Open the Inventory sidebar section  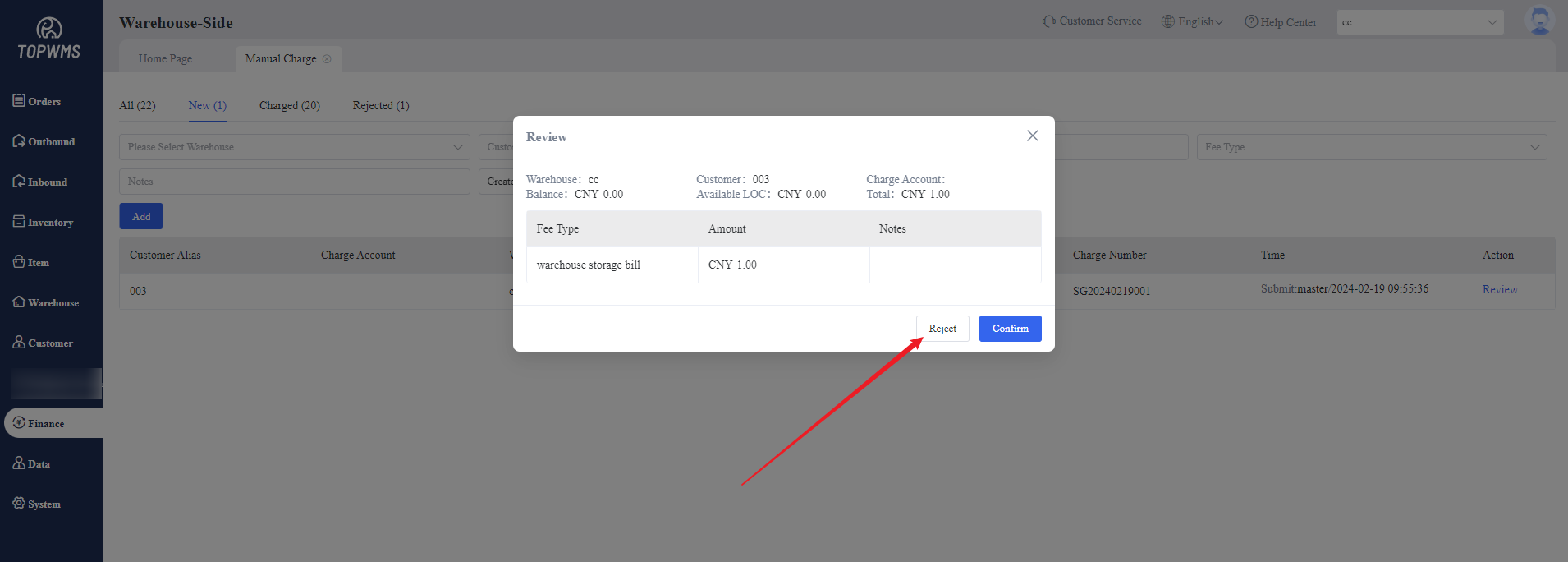point(43,222)
